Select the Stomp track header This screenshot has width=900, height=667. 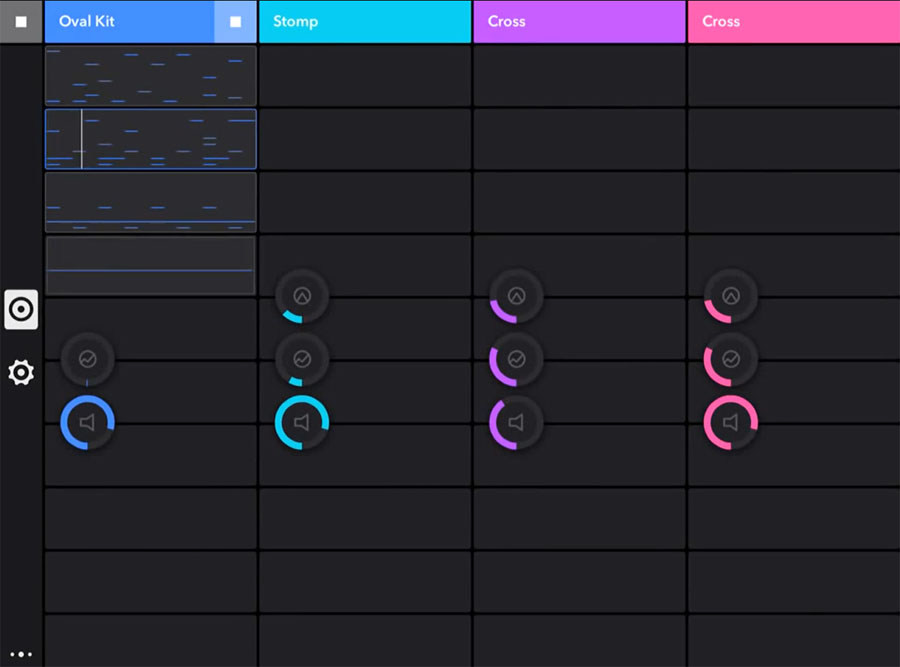[365, 22]
